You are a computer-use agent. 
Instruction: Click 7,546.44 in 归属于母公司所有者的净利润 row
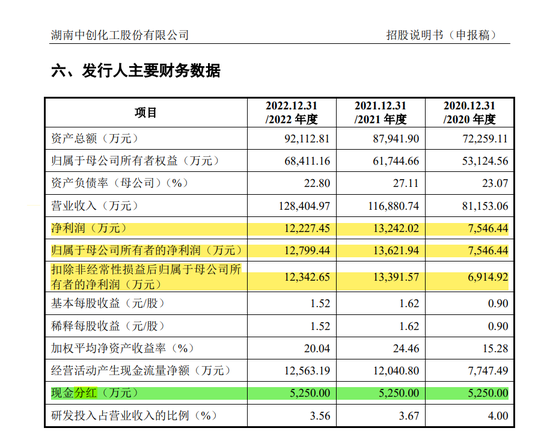coord(488,251)
